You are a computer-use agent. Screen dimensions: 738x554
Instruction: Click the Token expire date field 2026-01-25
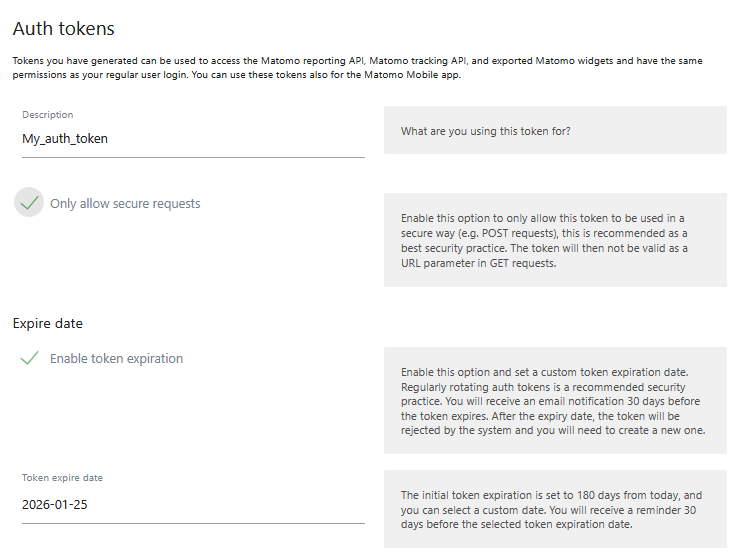193,504
